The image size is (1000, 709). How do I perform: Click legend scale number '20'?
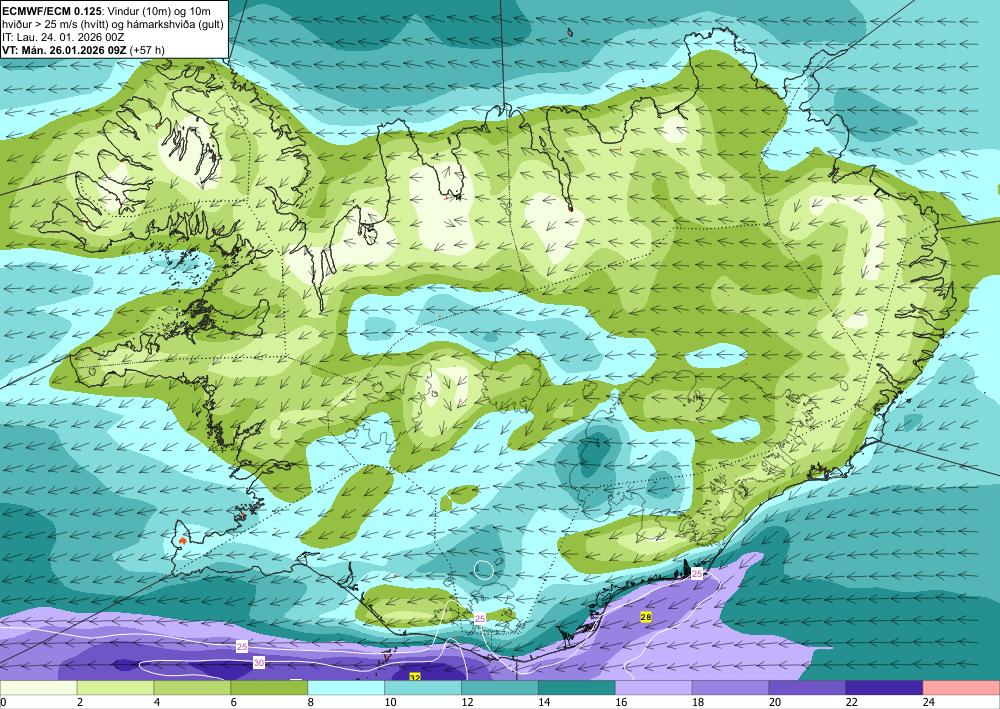774,702
